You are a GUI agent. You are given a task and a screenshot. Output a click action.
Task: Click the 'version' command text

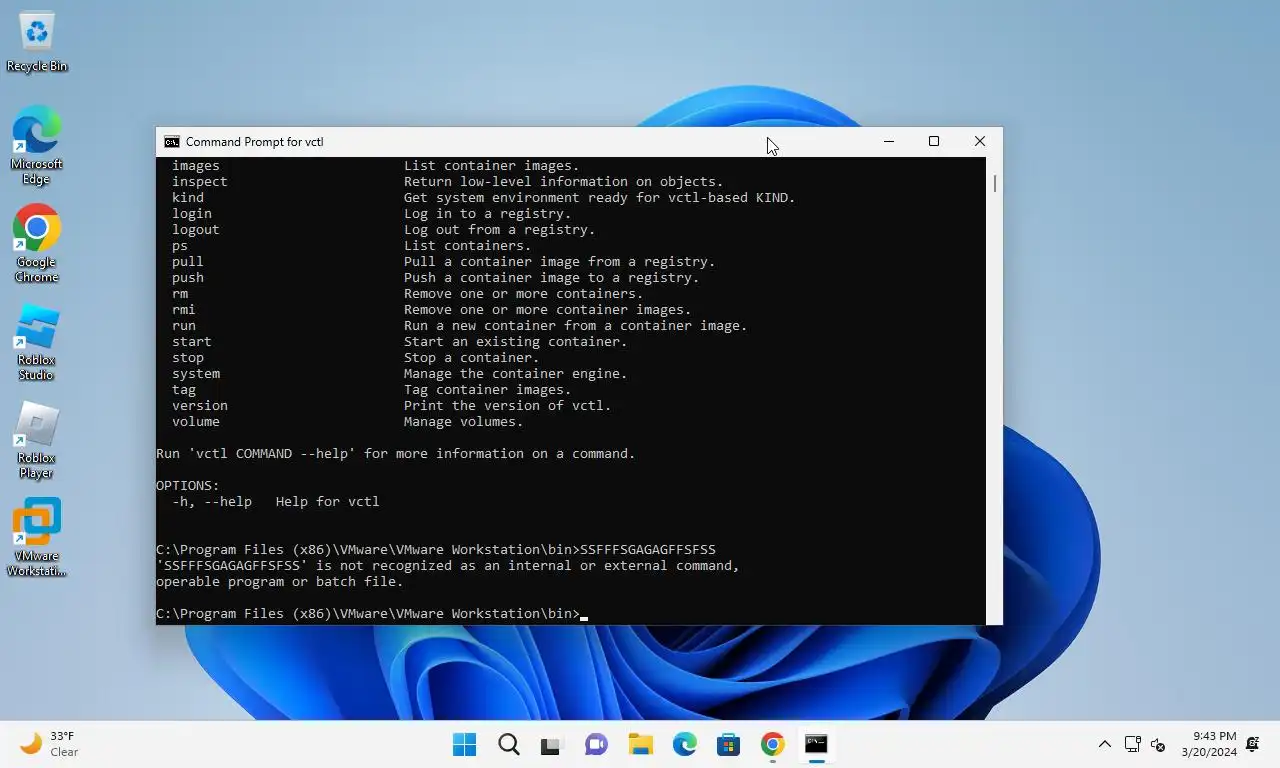[200, 406]
